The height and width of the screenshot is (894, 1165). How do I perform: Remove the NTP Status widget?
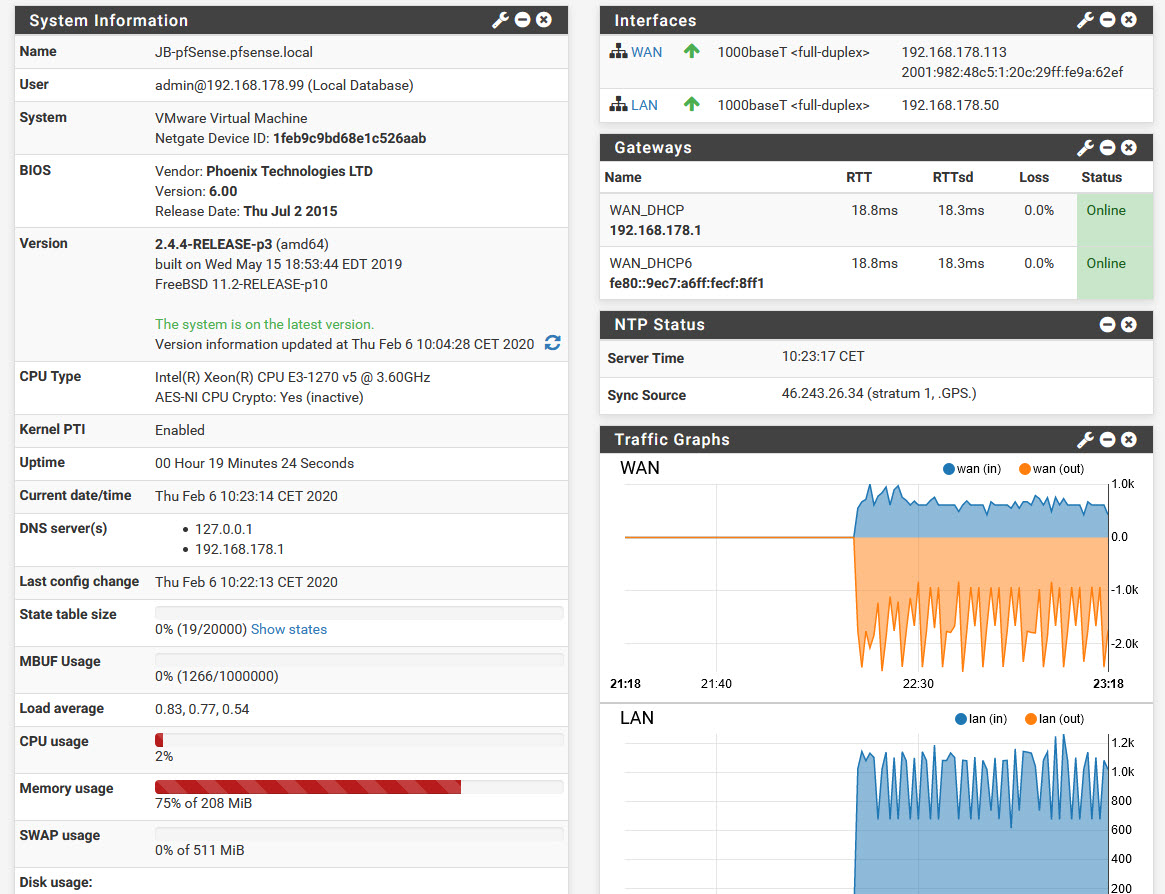pyautogui.click(x=1129, y=324)
